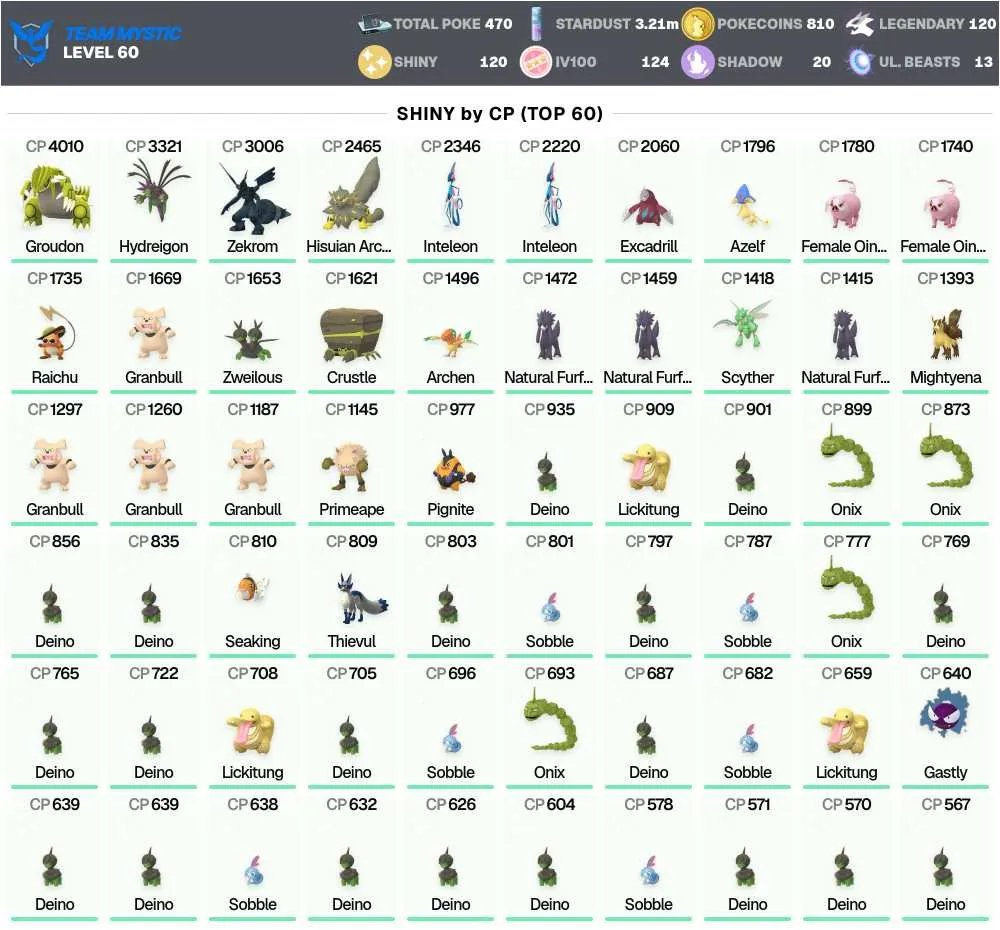Open the Granbull card with CP 1669

pos(154,330)
